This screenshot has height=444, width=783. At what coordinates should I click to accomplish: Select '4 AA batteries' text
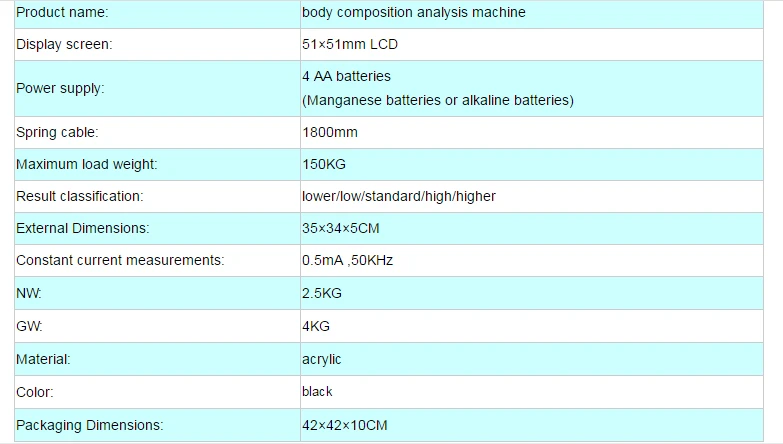click(346, 76)
